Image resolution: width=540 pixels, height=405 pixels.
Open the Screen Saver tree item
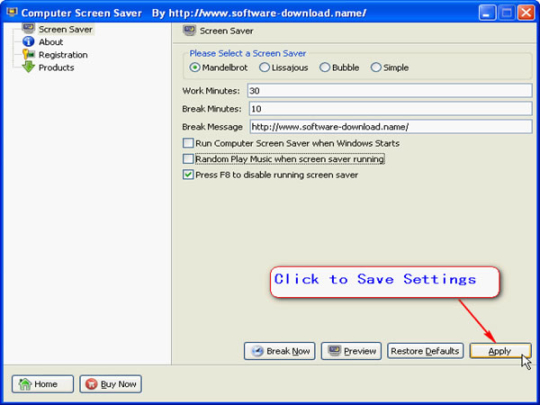(x=65, y=29)
